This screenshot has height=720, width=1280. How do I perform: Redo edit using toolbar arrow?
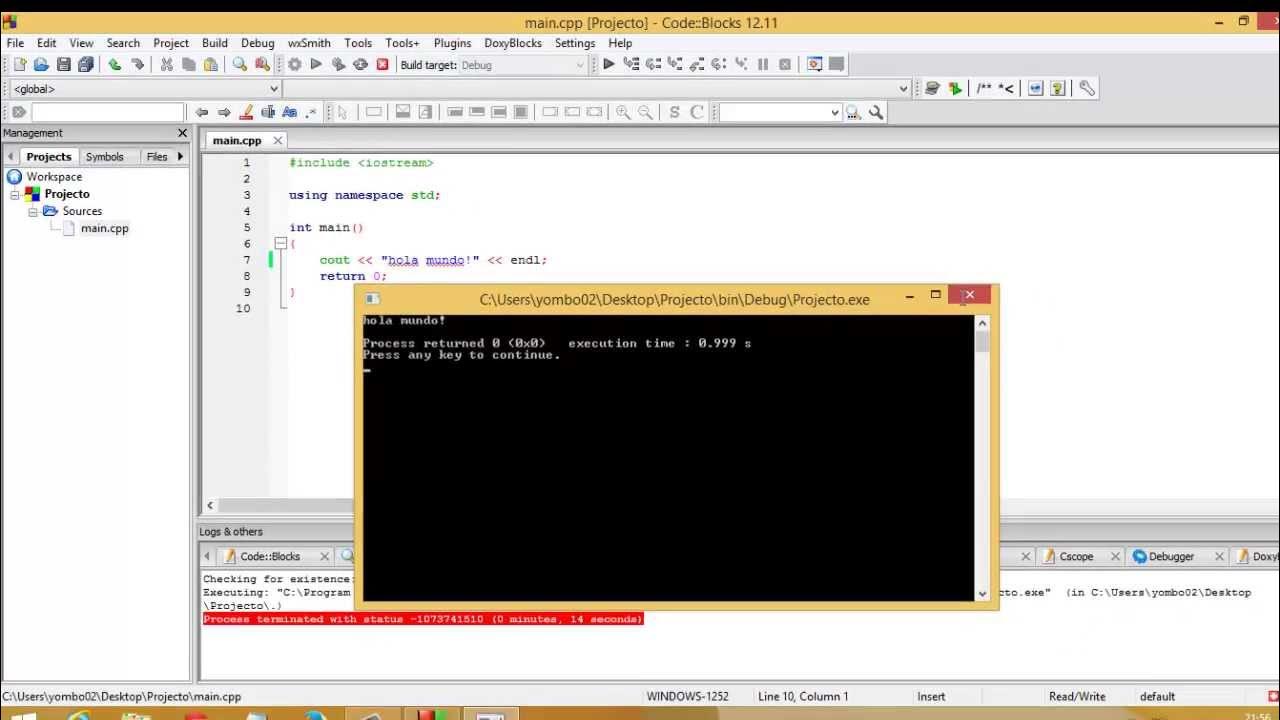(x=137, y=65)
